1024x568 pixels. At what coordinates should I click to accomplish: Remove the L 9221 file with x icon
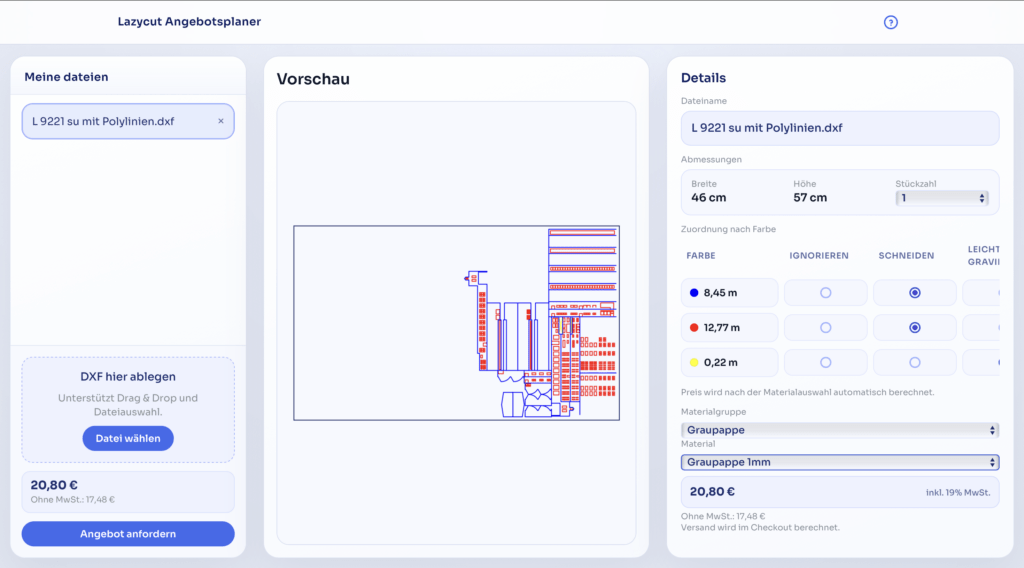click(x=221, y=121)
